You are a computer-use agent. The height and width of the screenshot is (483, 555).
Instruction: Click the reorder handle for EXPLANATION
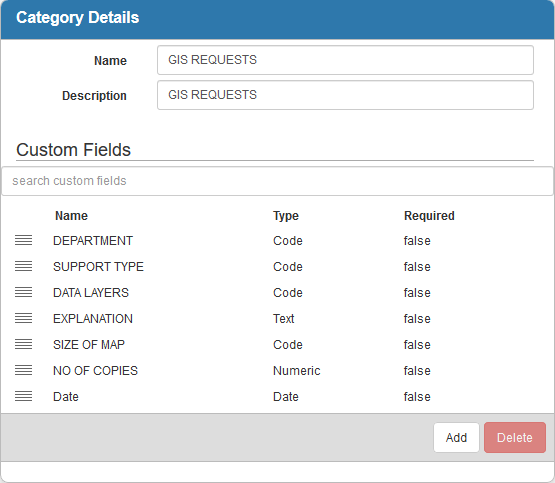[x=23, y=318]
